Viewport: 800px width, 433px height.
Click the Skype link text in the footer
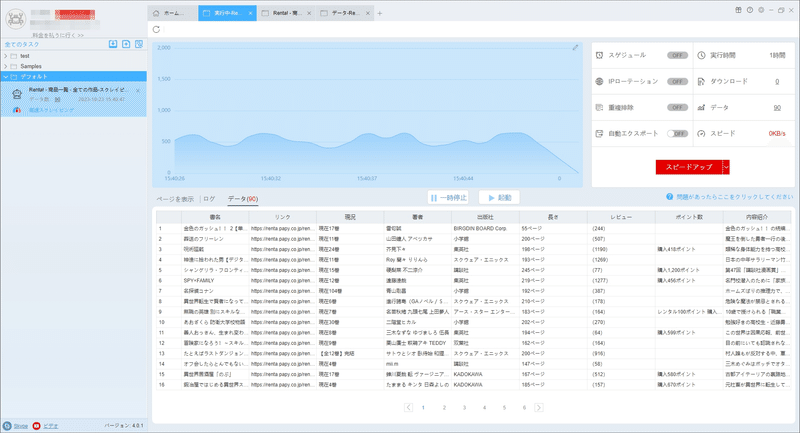coord(20,426)
